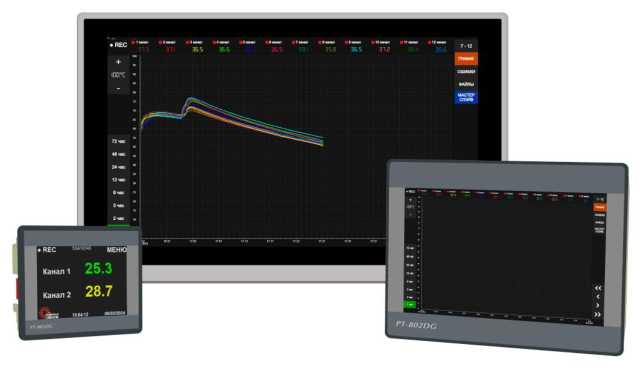Image resolution: width=638 pixels, height=367 pixels.
Task: Select the 24 hours time range
Action: [x=118, y=167]
